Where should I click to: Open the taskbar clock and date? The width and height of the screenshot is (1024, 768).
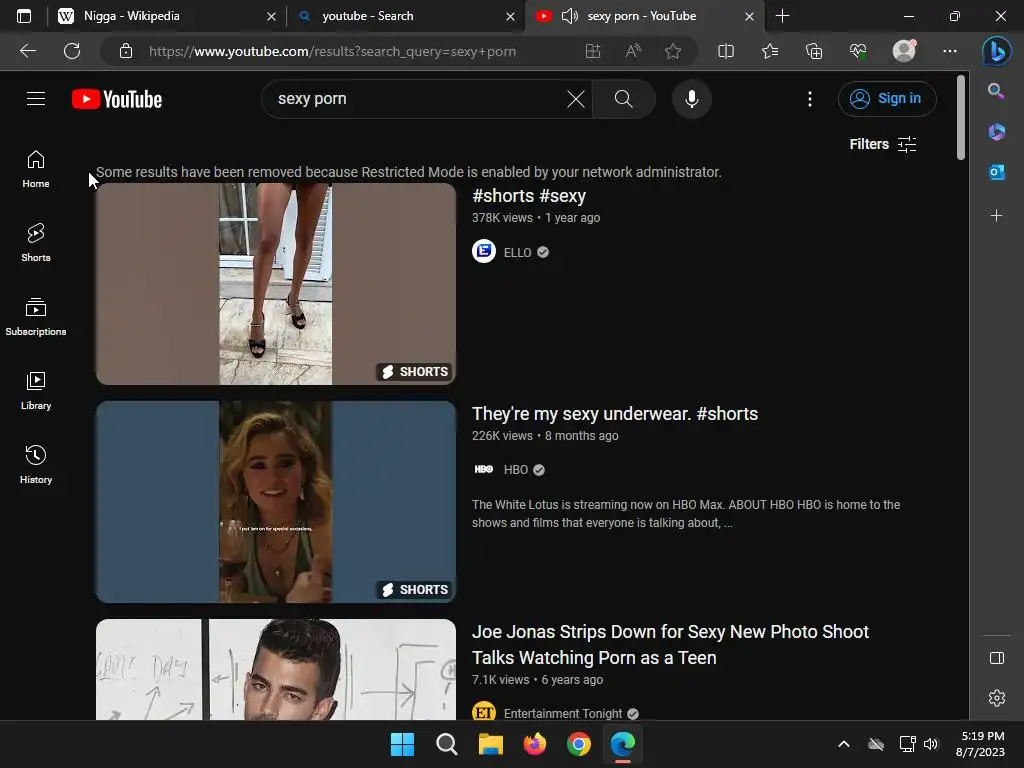click(981, 744)
